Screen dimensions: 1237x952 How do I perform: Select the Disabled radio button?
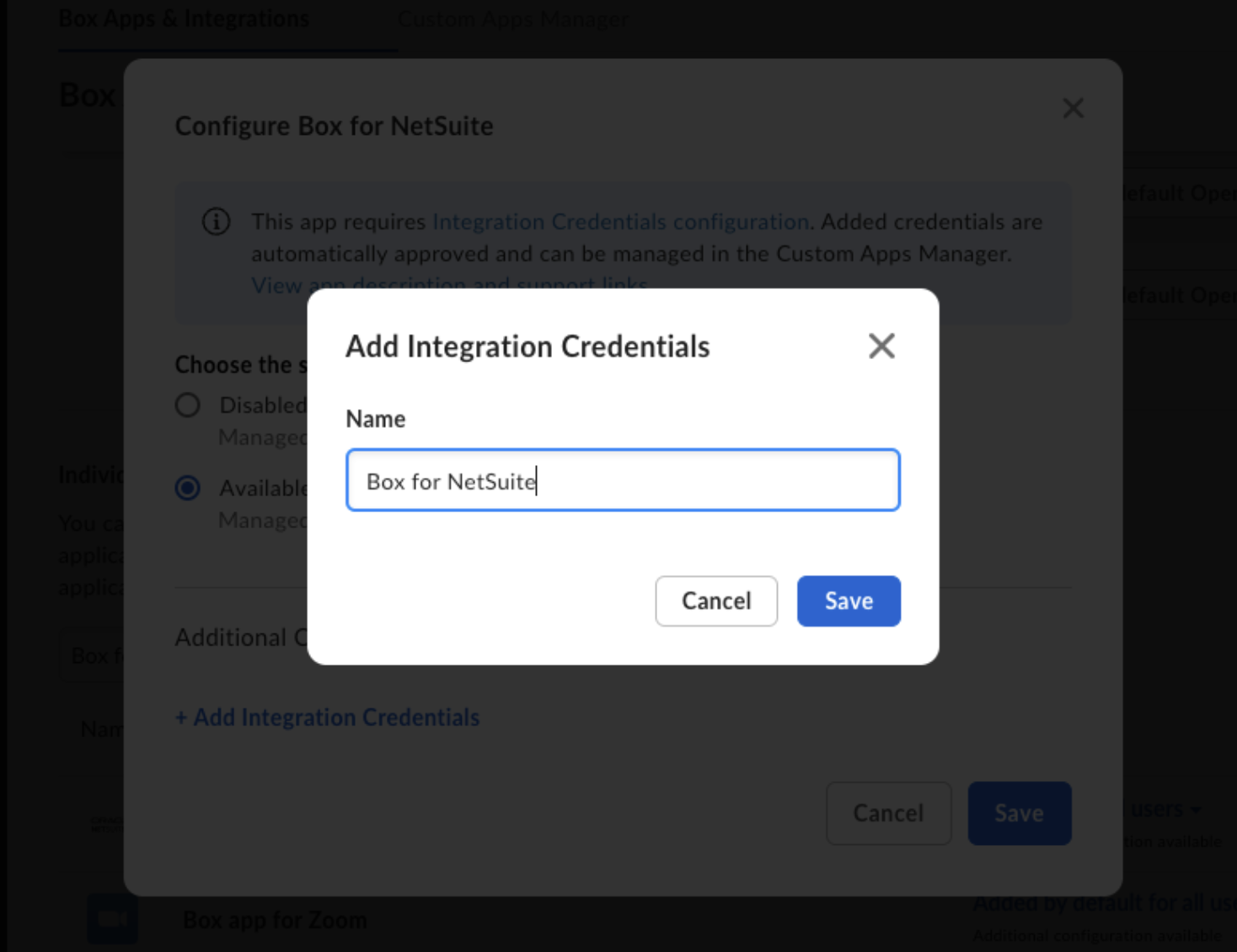pos(187,405)
